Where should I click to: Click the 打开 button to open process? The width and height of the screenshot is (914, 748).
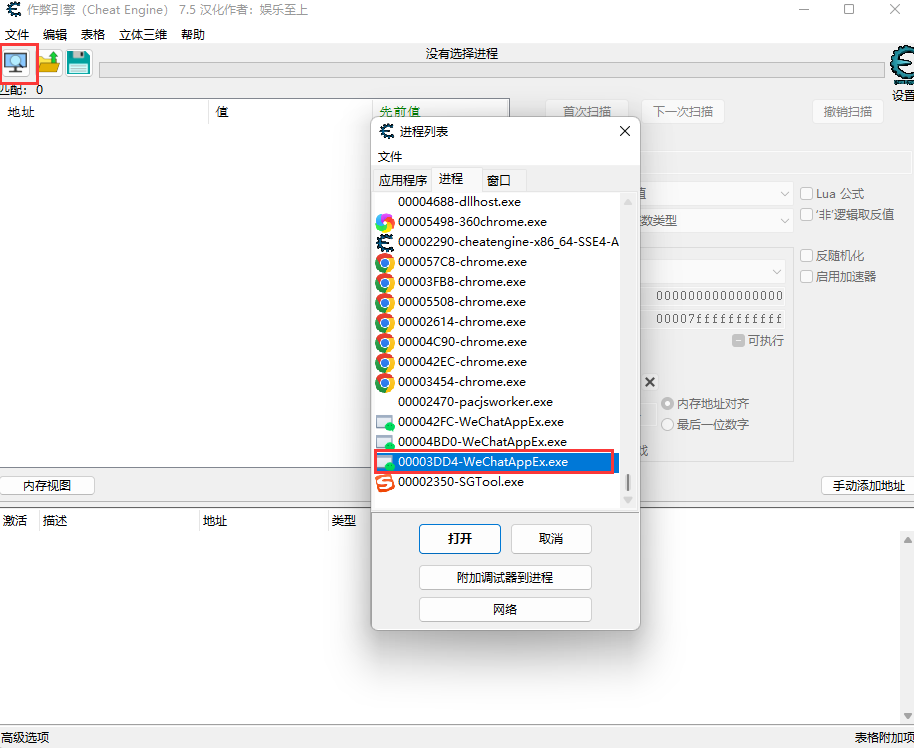pyautogui.click(x=460, y=539)
